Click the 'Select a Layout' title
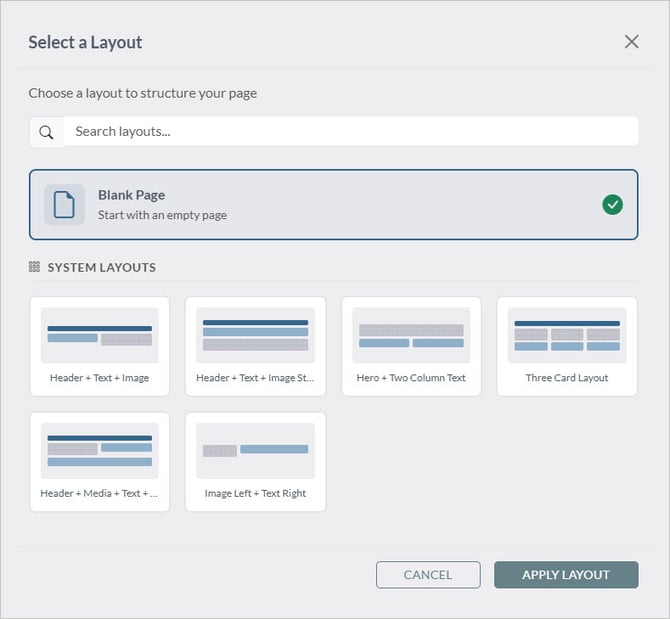670x619 pixels. pyautogui.click(x=85, y=42)
